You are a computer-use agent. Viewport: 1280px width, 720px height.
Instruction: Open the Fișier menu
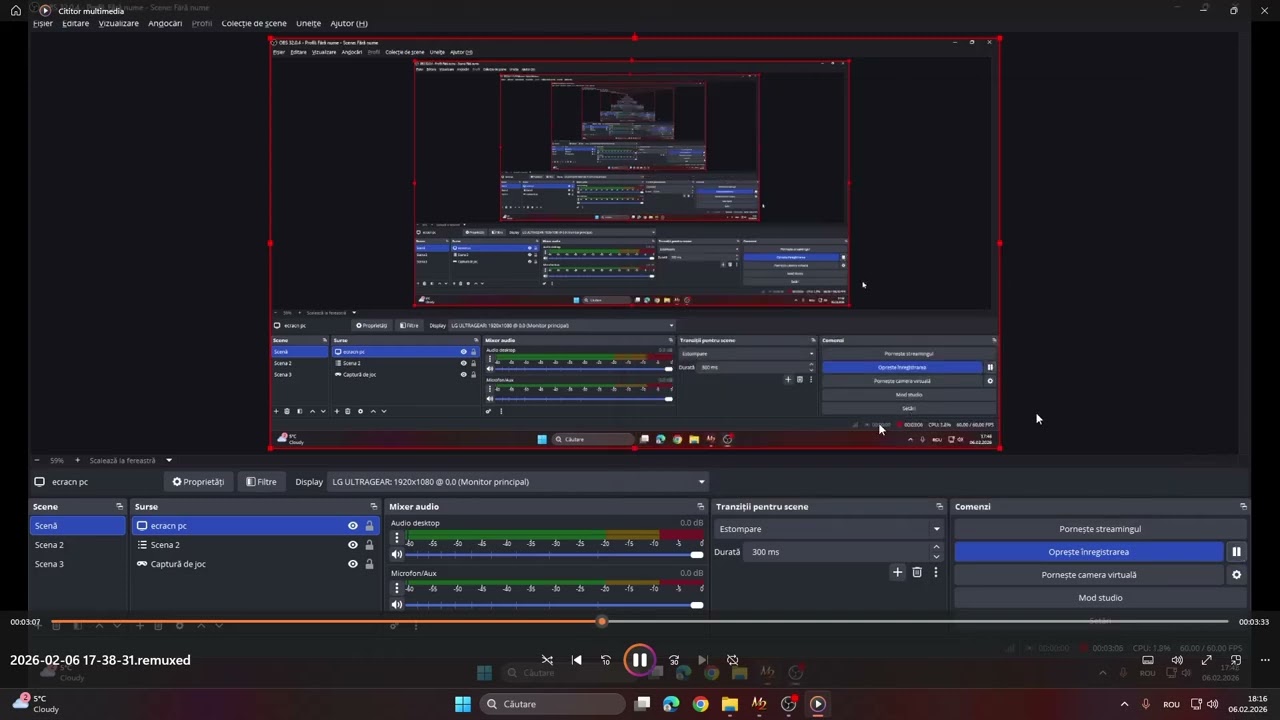click(43, 23)
